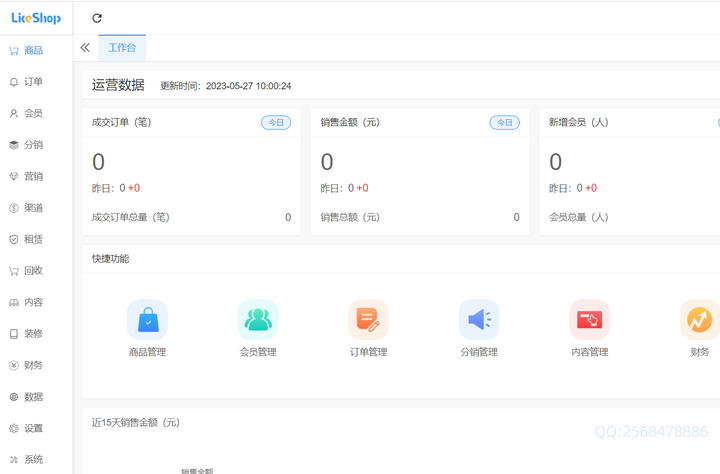
Task: Click the coin icon beside 渠道
Action: tap(14, 208)
